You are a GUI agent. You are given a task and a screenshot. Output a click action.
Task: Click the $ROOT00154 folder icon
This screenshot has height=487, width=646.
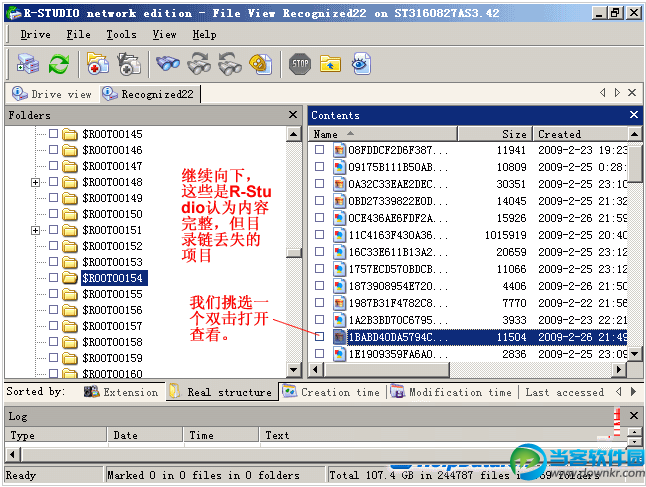coord(70,278)
